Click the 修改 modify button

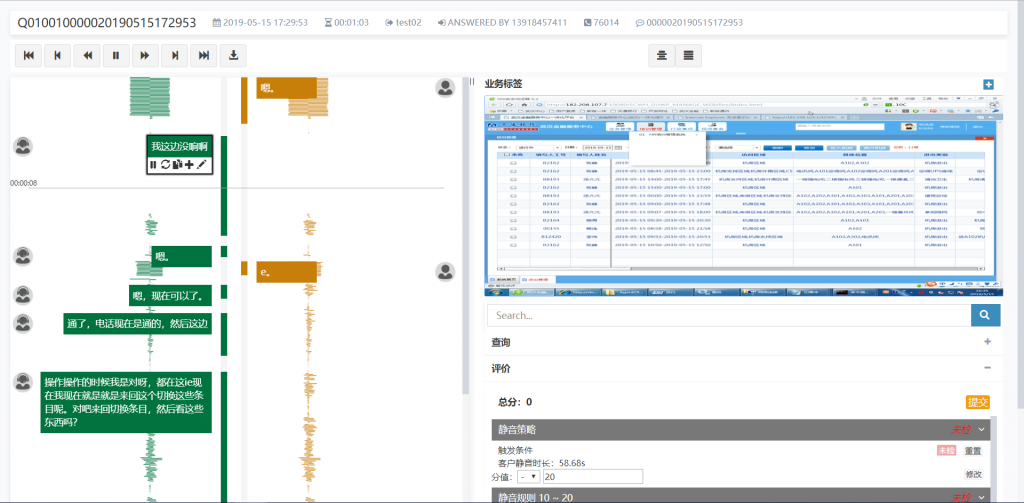[x=973, y=474]
